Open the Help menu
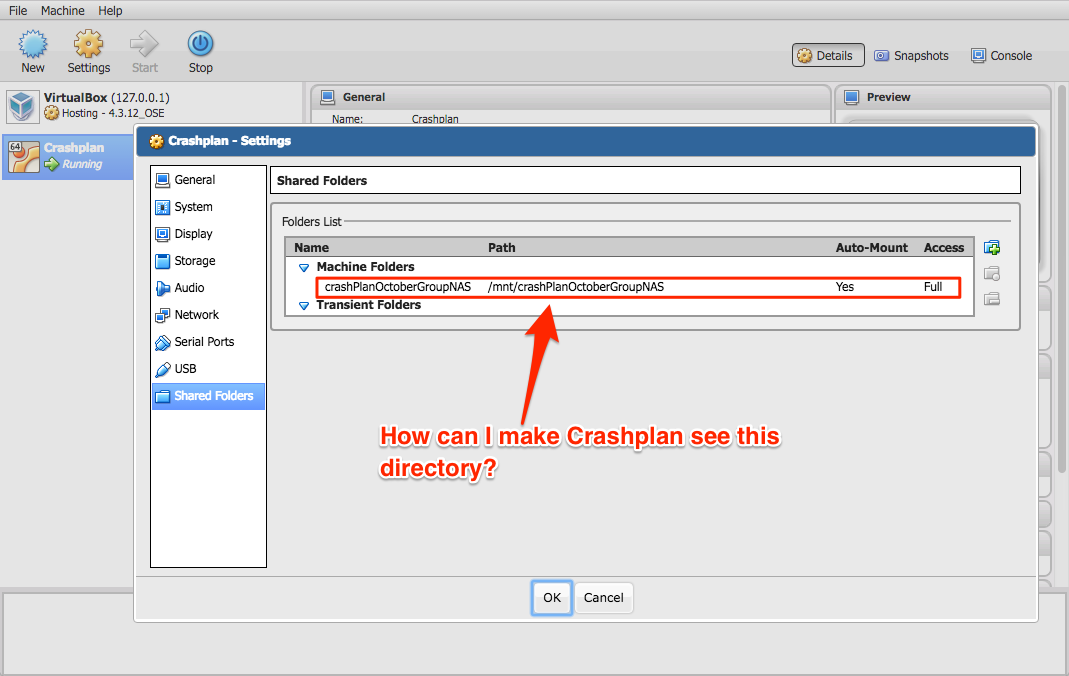Image resolution: width=1069 pixels, height=676 pixels. tap(110, 11)
